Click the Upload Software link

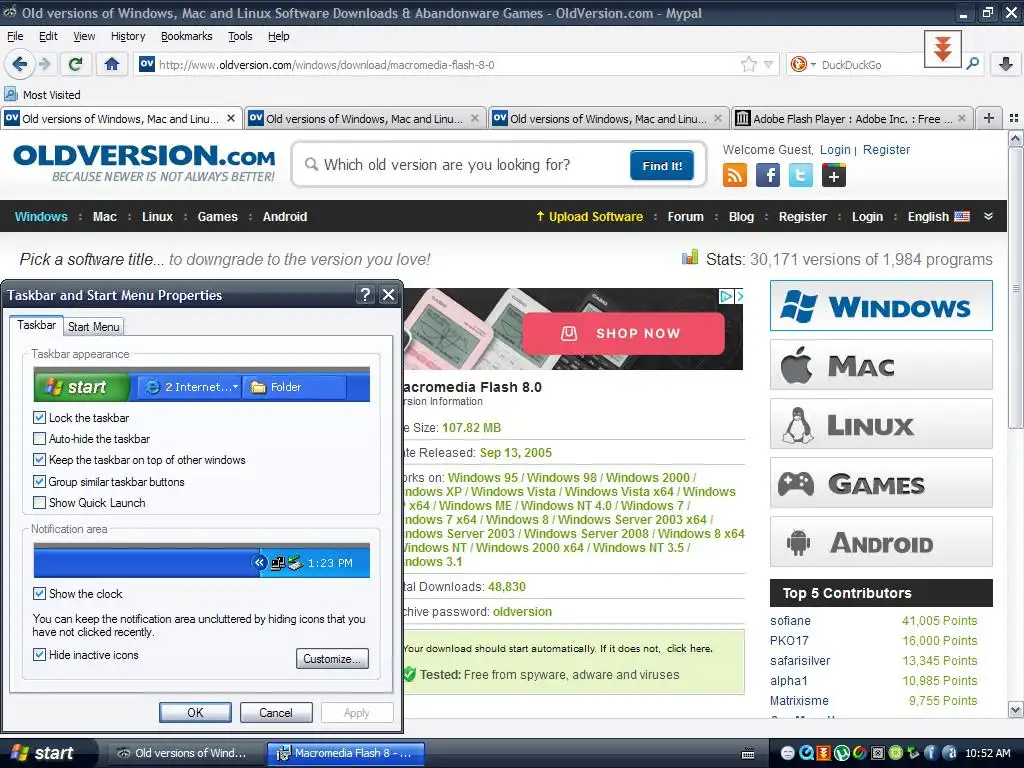click(590, 217)
